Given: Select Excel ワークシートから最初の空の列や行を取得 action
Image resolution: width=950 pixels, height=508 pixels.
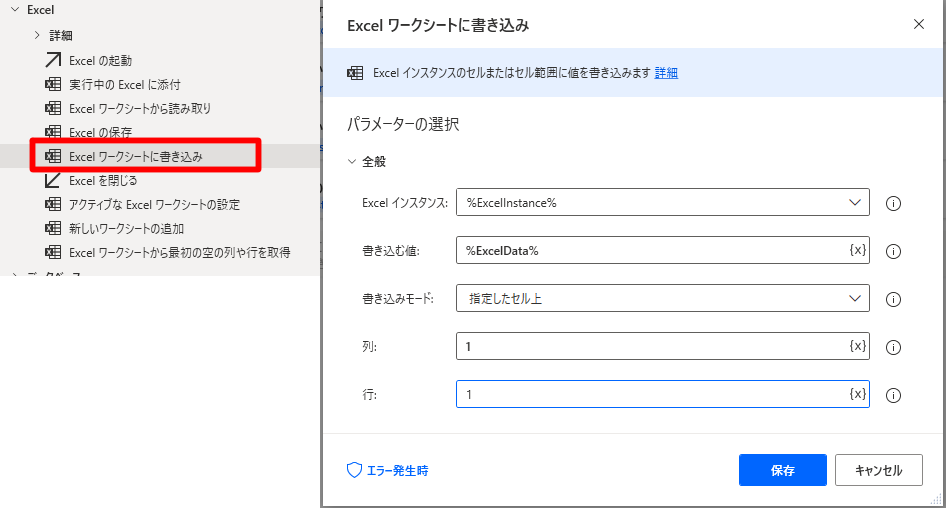Looking at the screenshot, I should pos(179,253).
